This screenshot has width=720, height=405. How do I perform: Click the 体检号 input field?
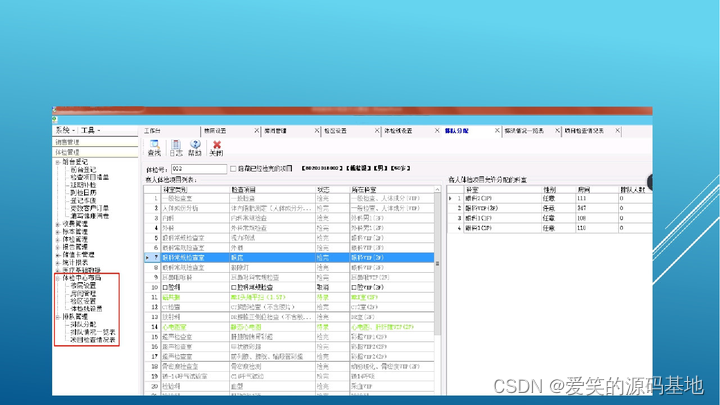199,169
